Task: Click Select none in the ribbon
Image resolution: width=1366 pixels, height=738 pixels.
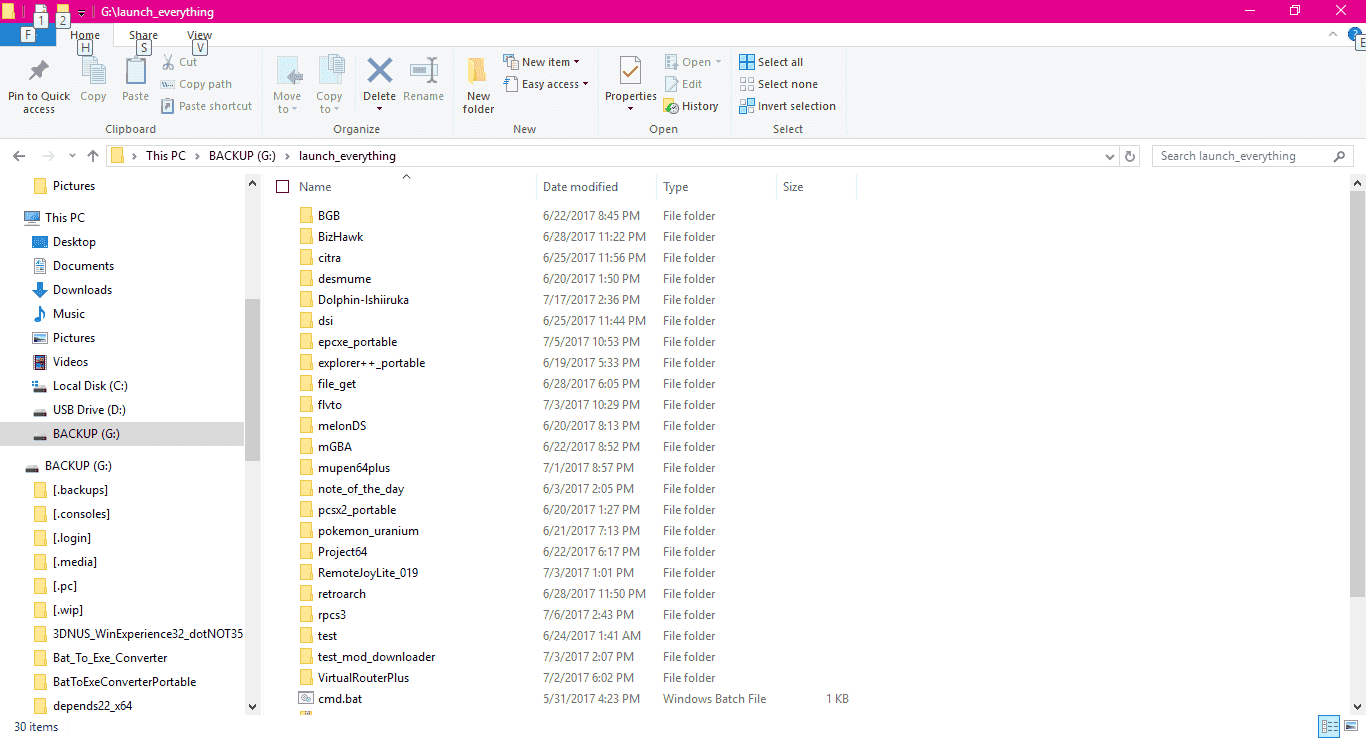Action: [x=778, y=84]
